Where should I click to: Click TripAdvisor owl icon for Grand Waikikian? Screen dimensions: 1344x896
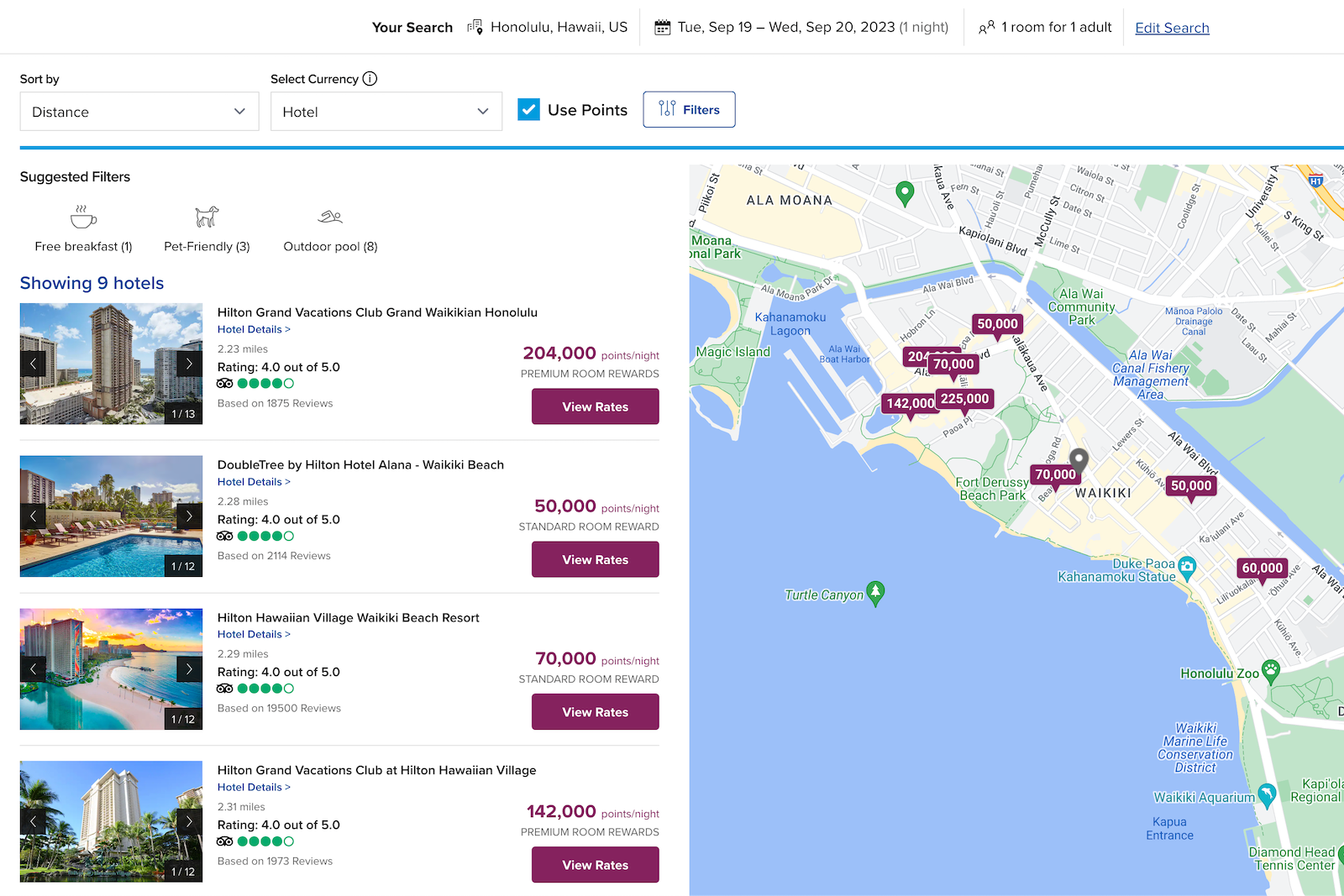tap(224, 383)
